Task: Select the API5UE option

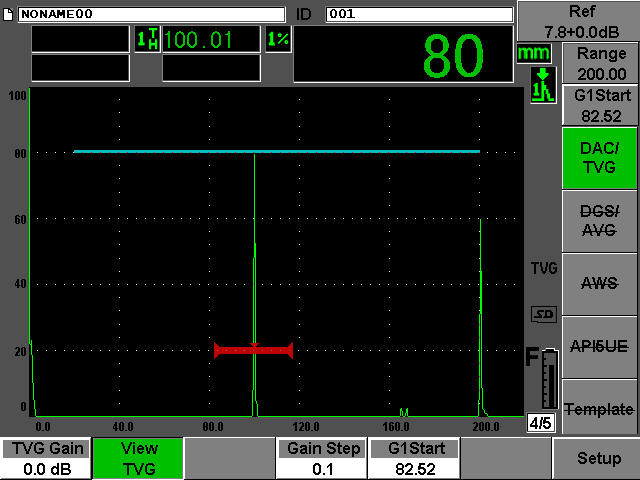Action: point(598,347)
